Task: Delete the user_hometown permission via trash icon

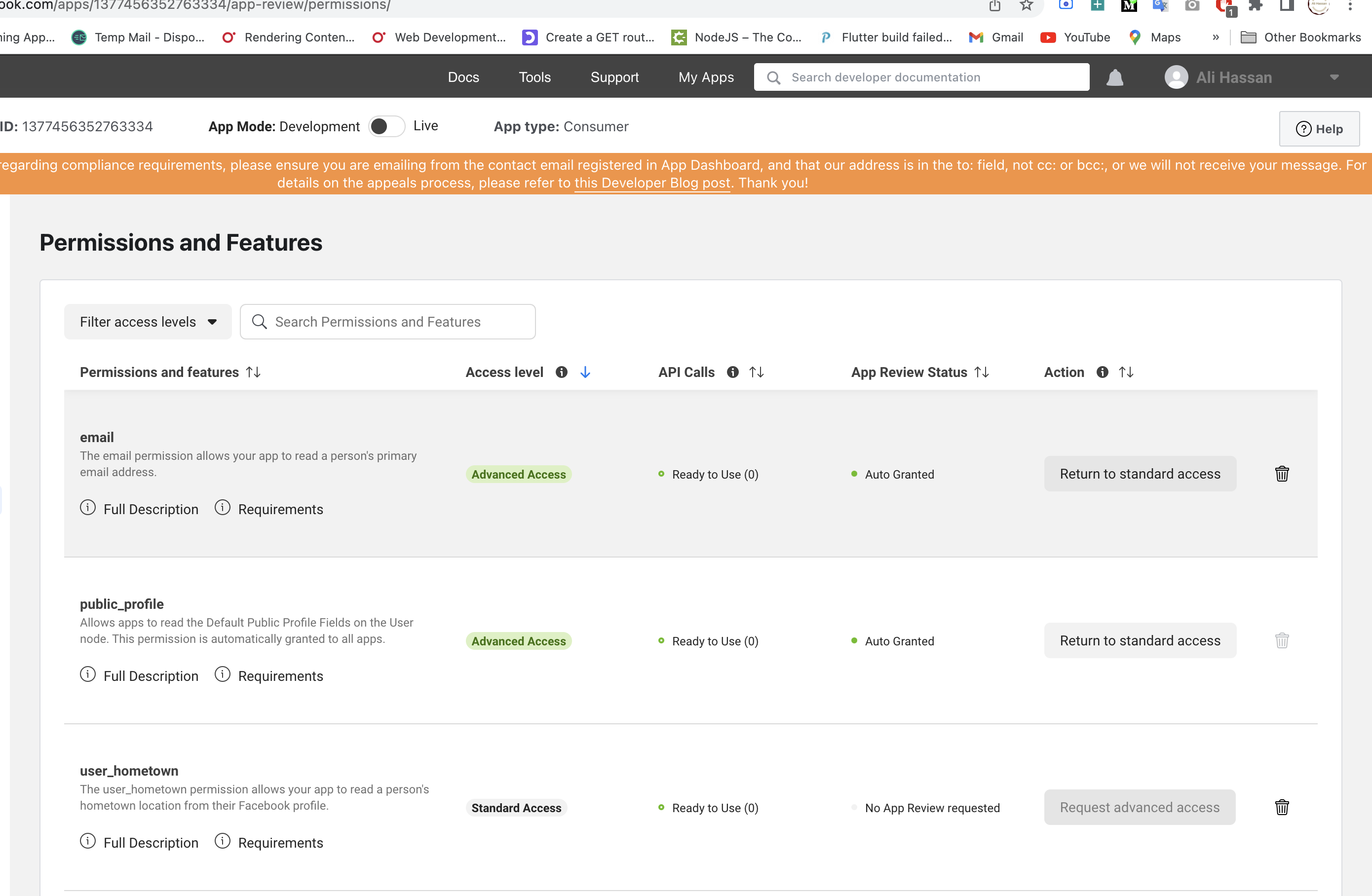Action: click(1282, 807)
